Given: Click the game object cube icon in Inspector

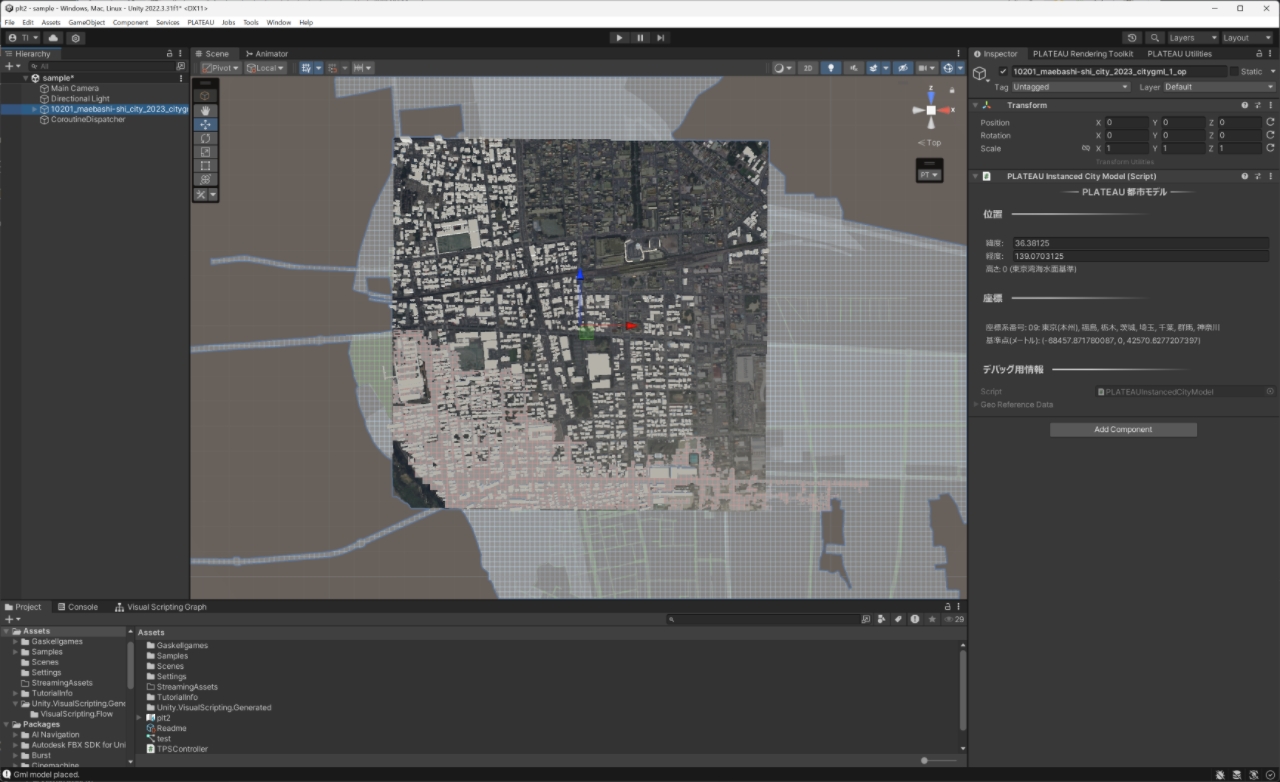Looking at the screenshot, I should click(981, 74).
